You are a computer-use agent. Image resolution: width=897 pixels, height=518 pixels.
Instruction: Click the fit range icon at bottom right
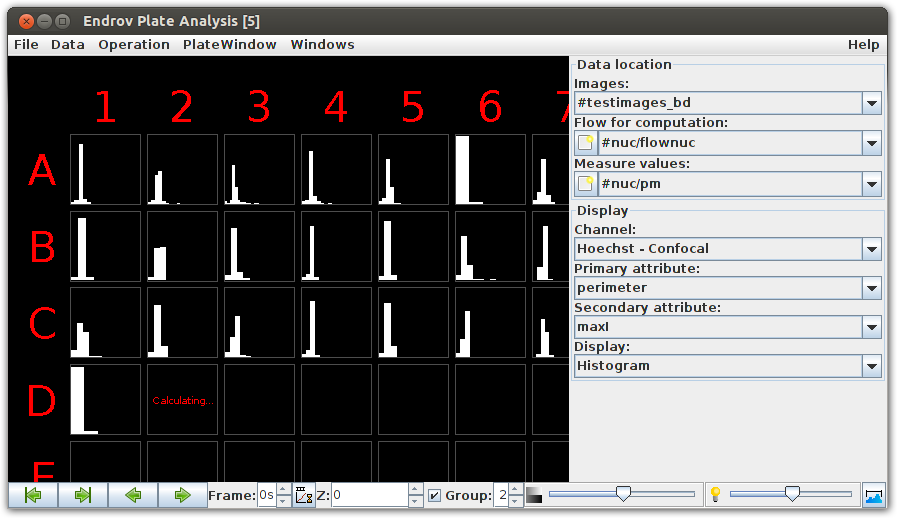[x=874, y=496]
